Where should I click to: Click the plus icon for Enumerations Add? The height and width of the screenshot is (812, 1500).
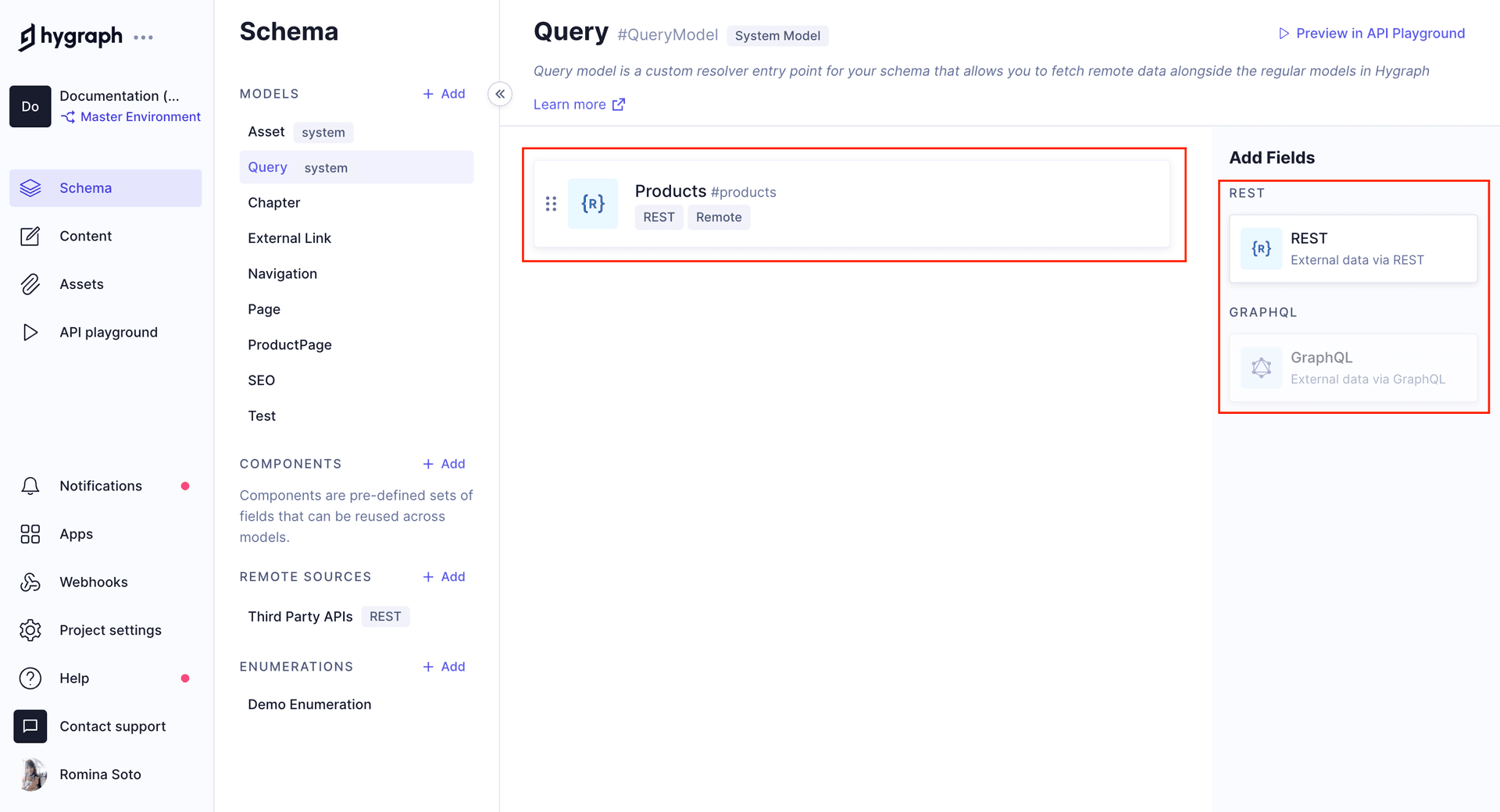[x=428, y=667]
